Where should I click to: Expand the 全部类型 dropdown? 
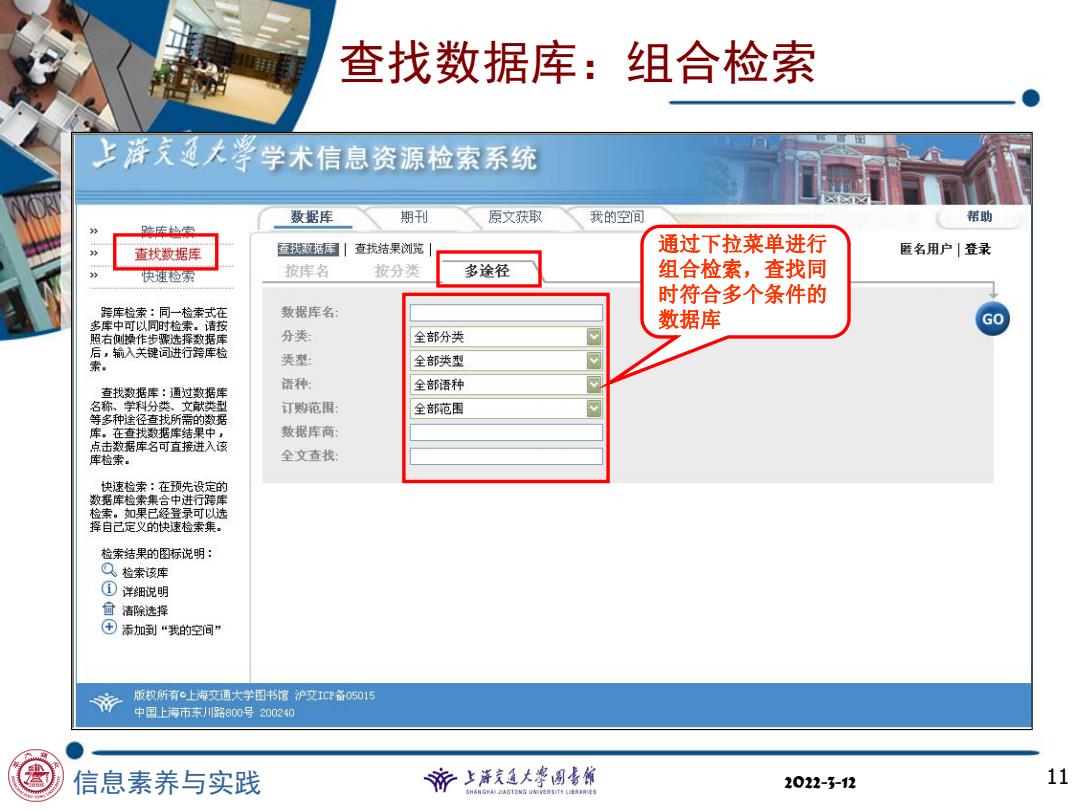[506, 360]
